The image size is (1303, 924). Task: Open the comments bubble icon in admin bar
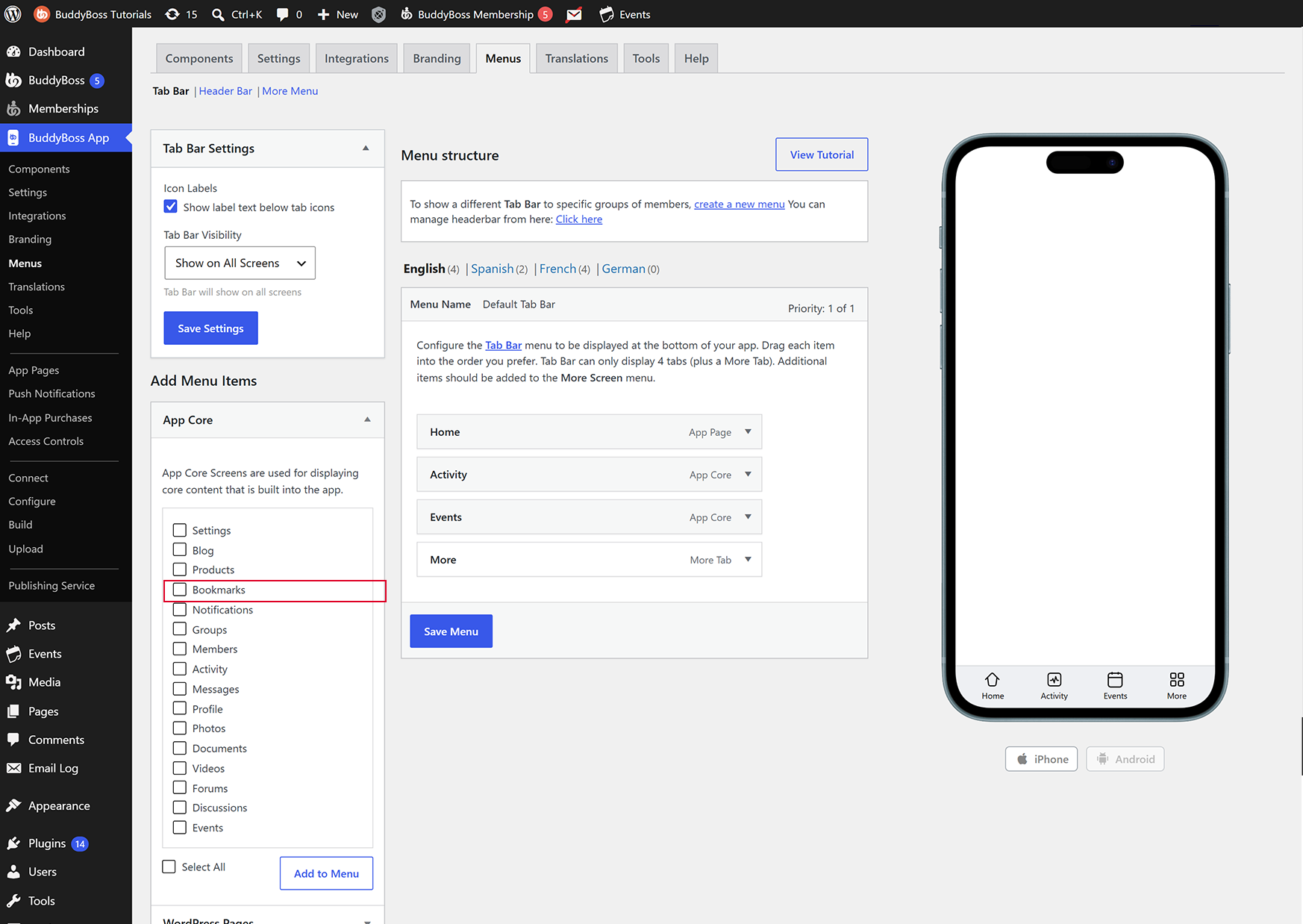282,14
